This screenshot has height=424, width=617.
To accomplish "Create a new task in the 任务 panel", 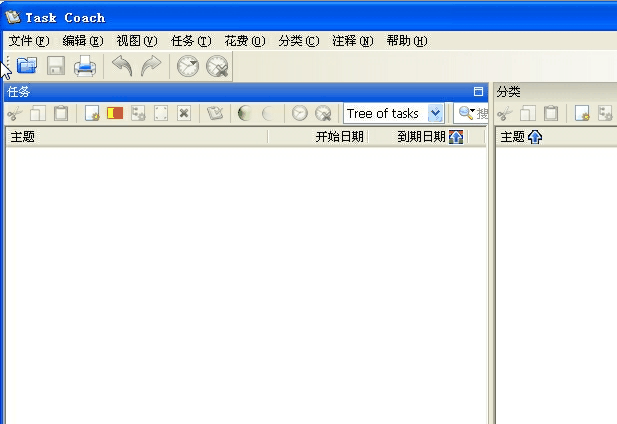I will point(92,114).
